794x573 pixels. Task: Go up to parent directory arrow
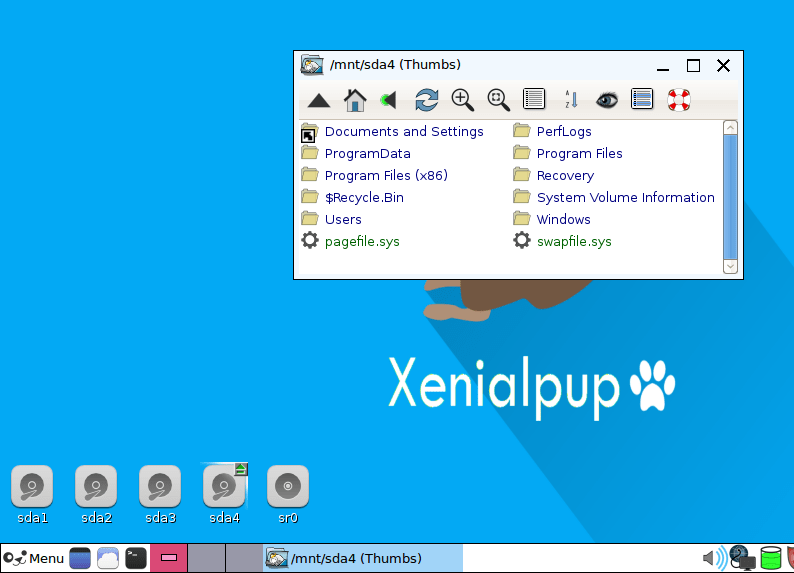coord(319,100)
